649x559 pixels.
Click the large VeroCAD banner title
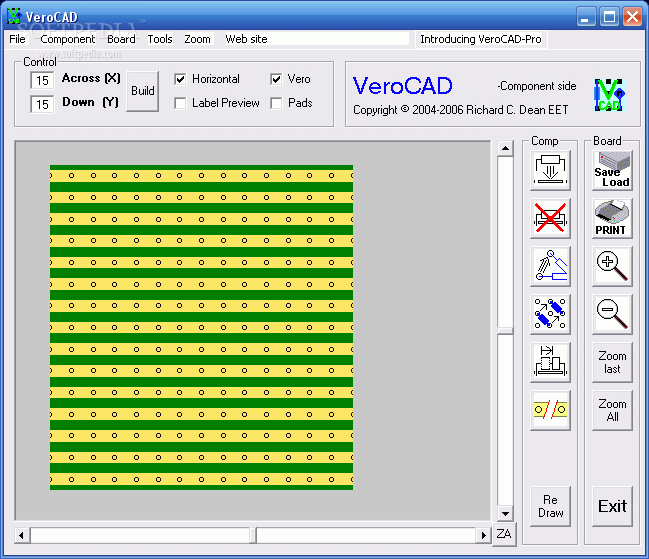[x=402, y=86]
